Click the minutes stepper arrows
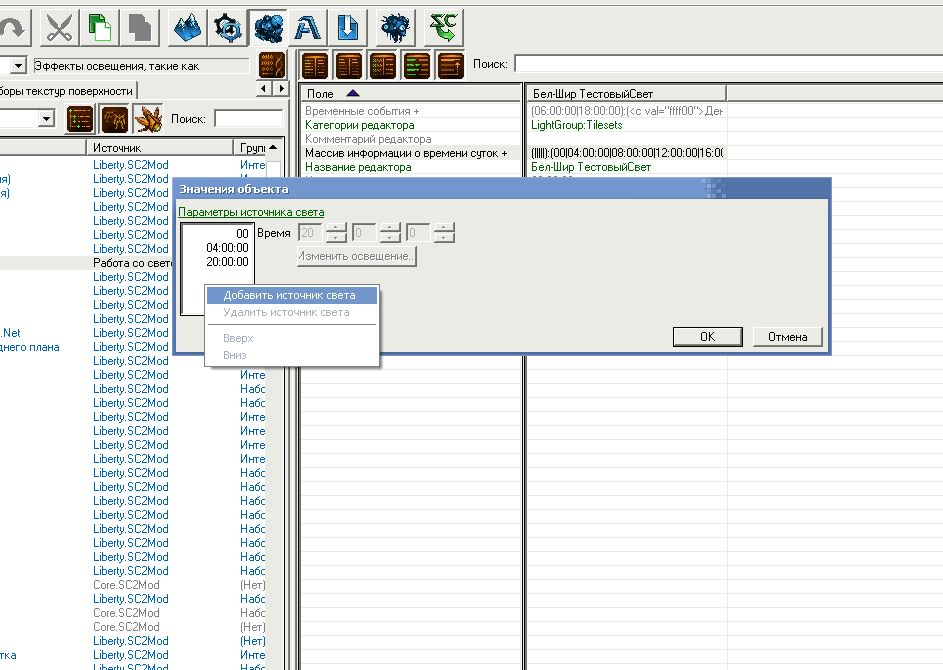943x670 pixels. pos(390,233)
